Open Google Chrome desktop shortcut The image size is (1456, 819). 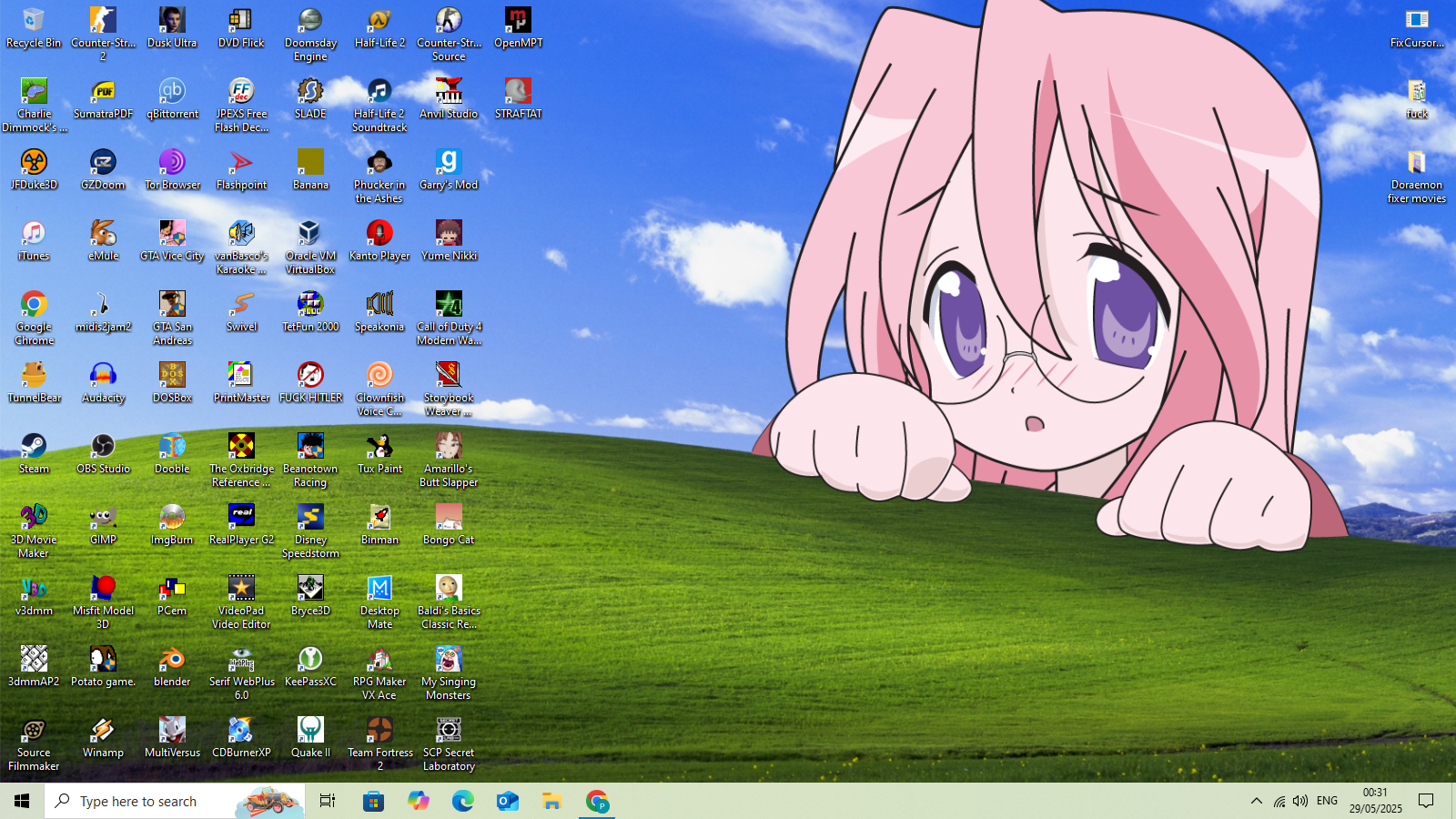(34, 318)
